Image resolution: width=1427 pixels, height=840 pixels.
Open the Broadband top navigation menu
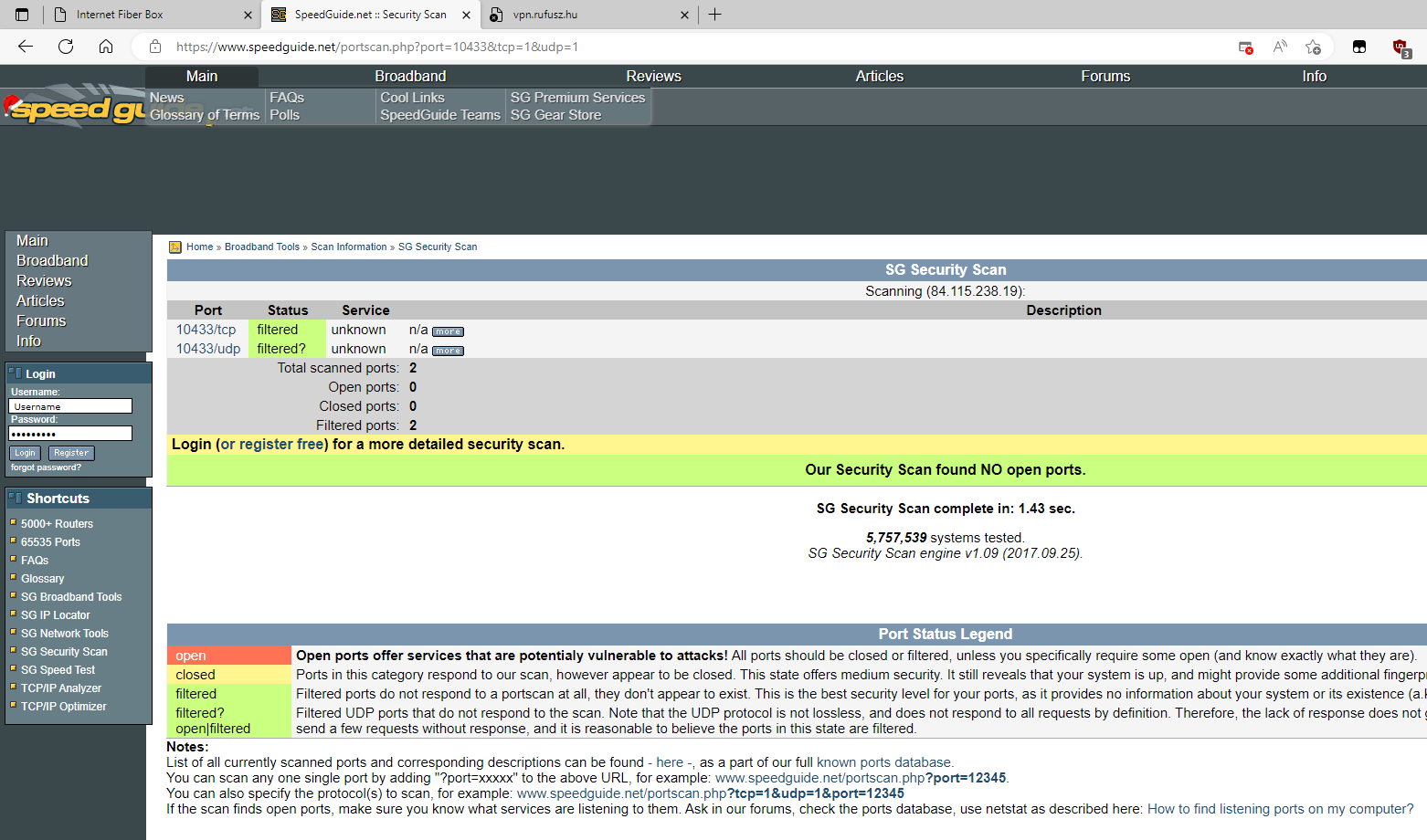[410, 77]
